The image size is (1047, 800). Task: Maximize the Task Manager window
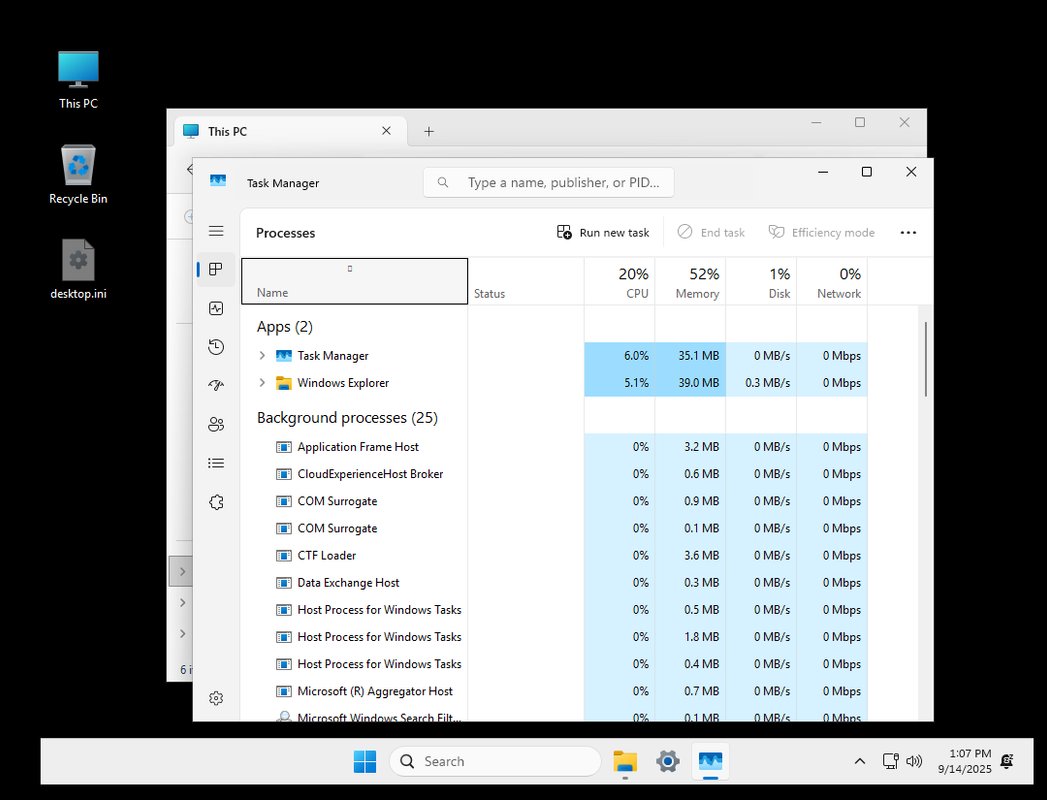pos(867,172)
